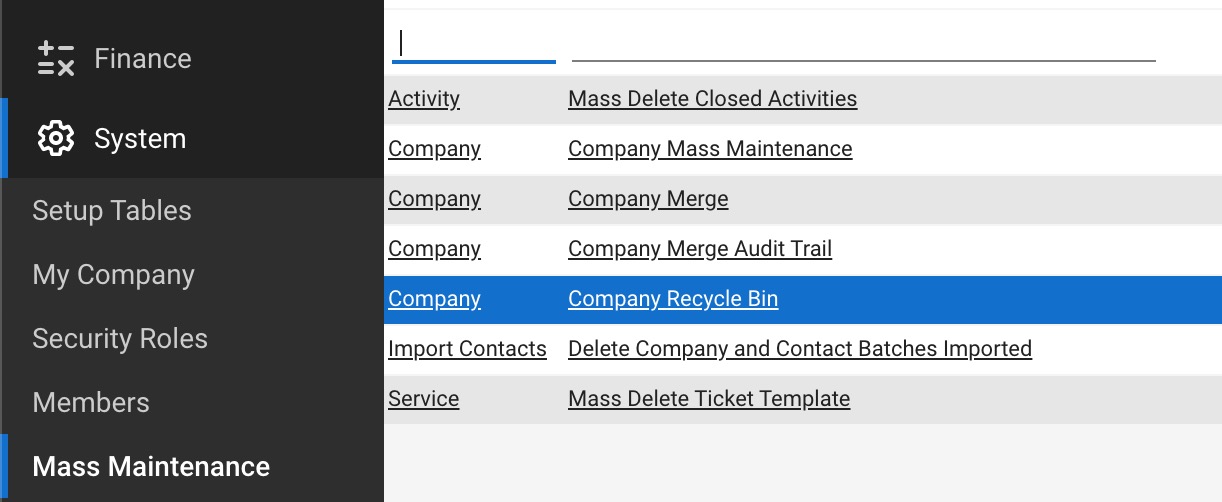Open Members in System submenu
This screenshot has height=502, width=1222.
click(x=91, y=403)
